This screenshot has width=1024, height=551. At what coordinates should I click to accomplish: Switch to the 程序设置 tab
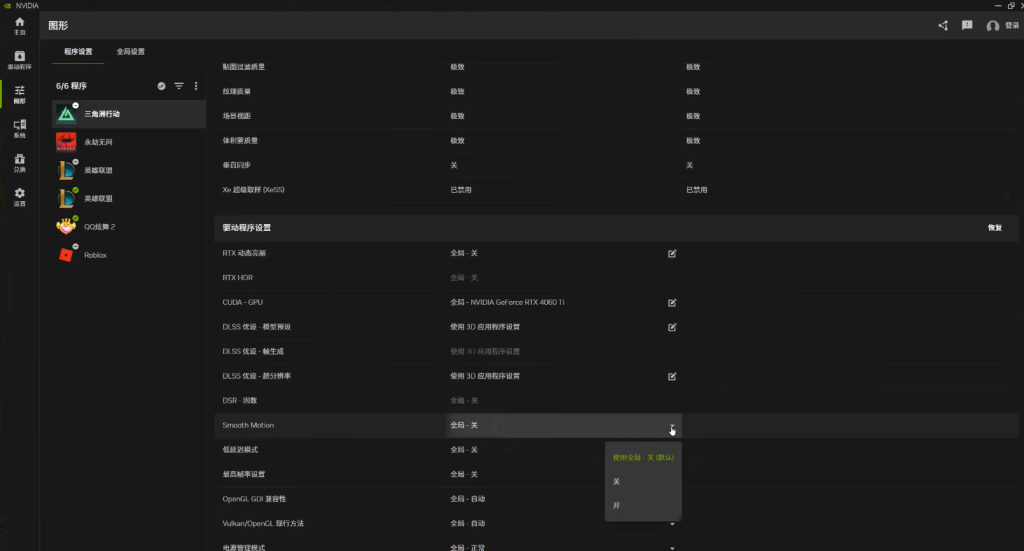(78, 52)
